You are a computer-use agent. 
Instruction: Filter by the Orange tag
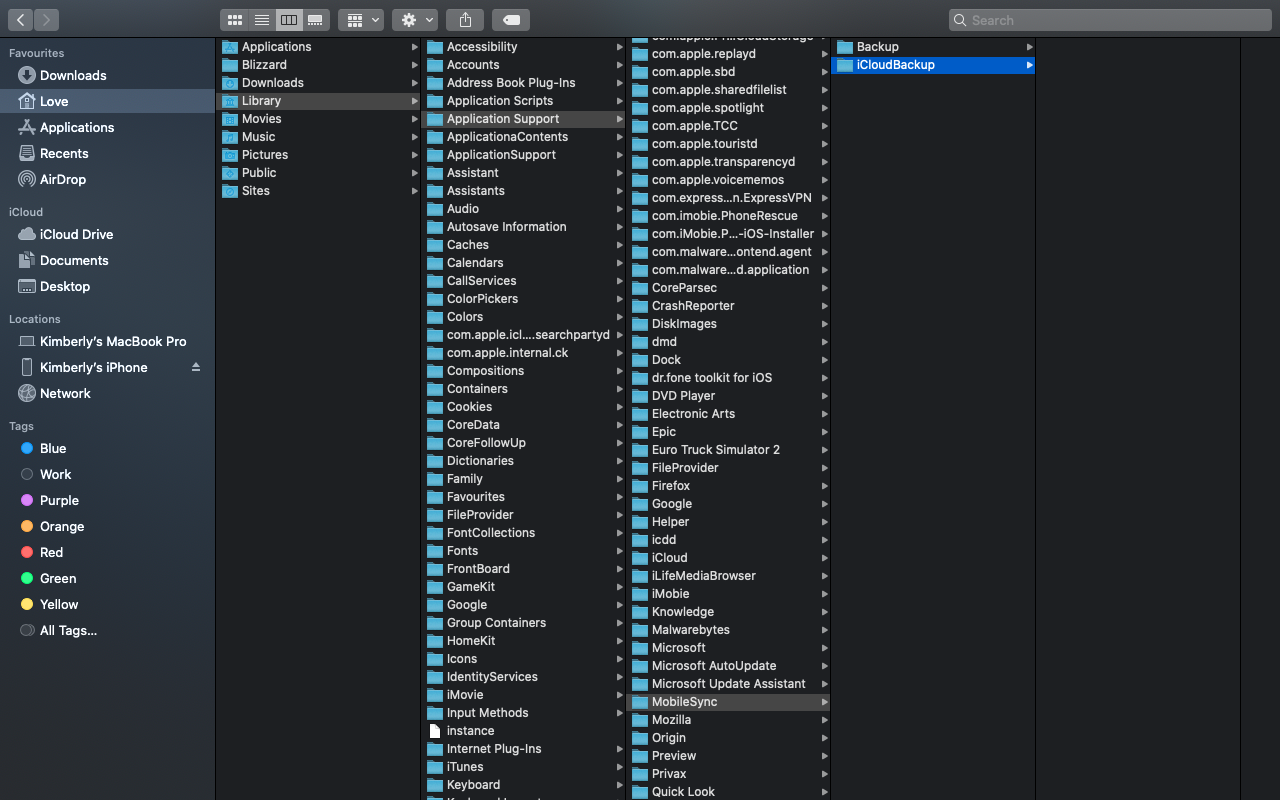tap(107, 526)
